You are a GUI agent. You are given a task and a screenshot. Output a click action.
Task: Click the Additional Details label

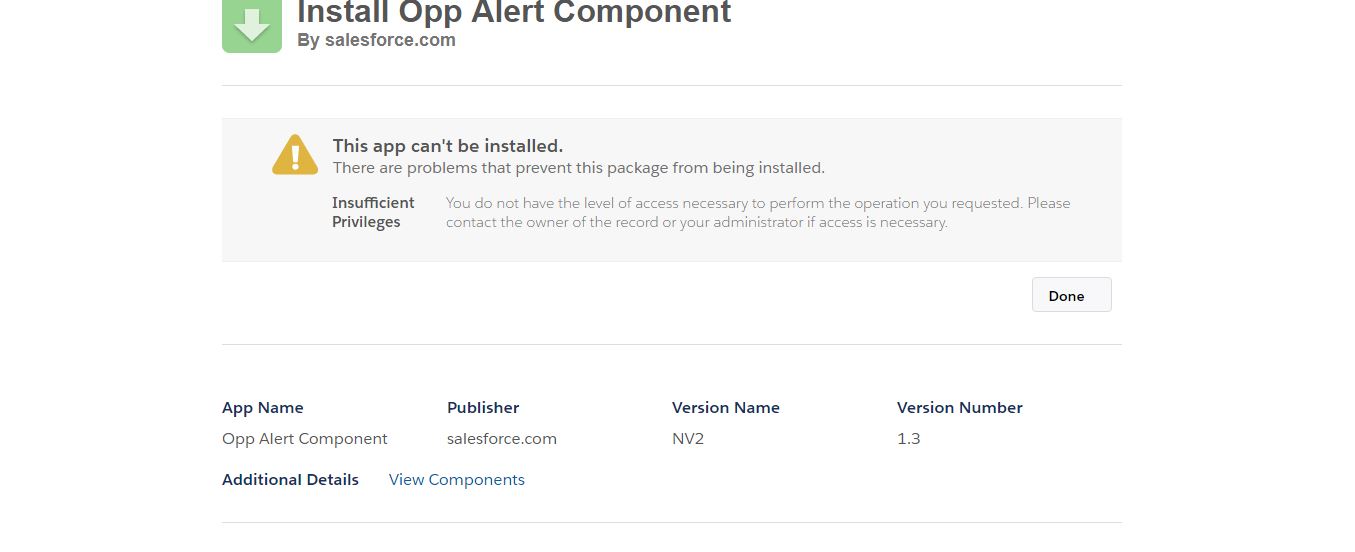(x=290, y=480)
